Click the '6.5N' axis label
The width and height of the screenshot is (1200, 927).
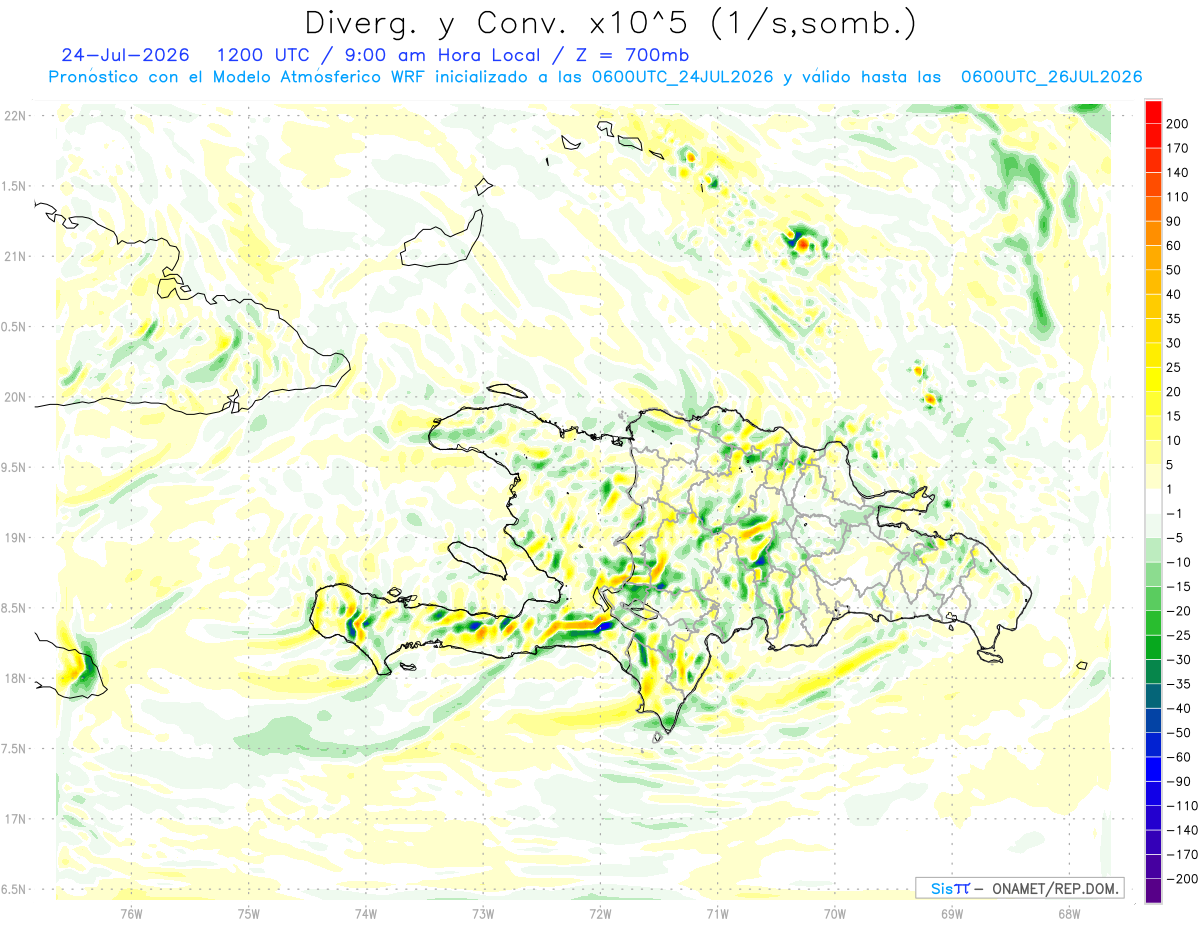[x=15, y=889]
